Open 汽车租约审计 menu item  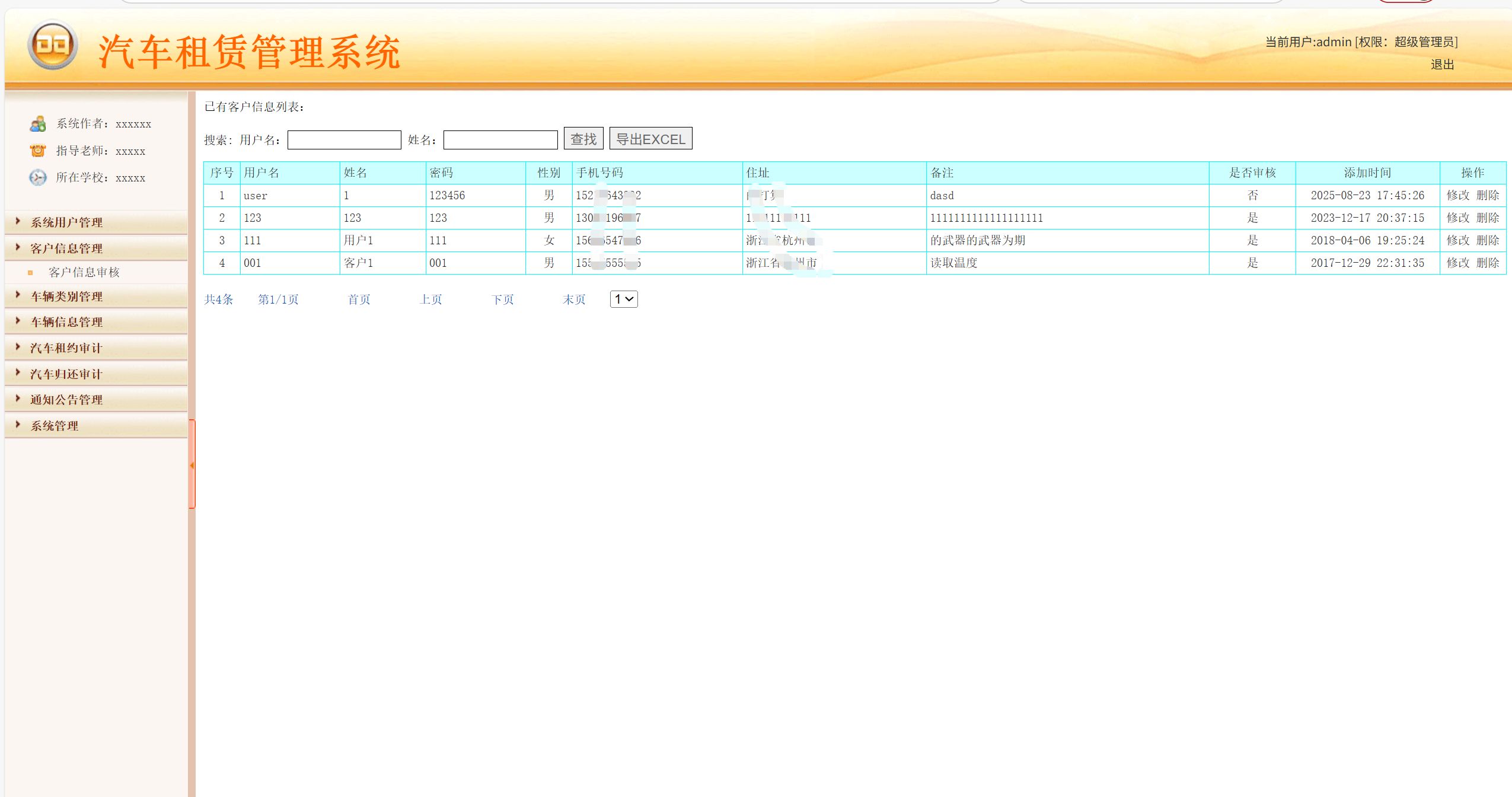click(x=66, y=348)
